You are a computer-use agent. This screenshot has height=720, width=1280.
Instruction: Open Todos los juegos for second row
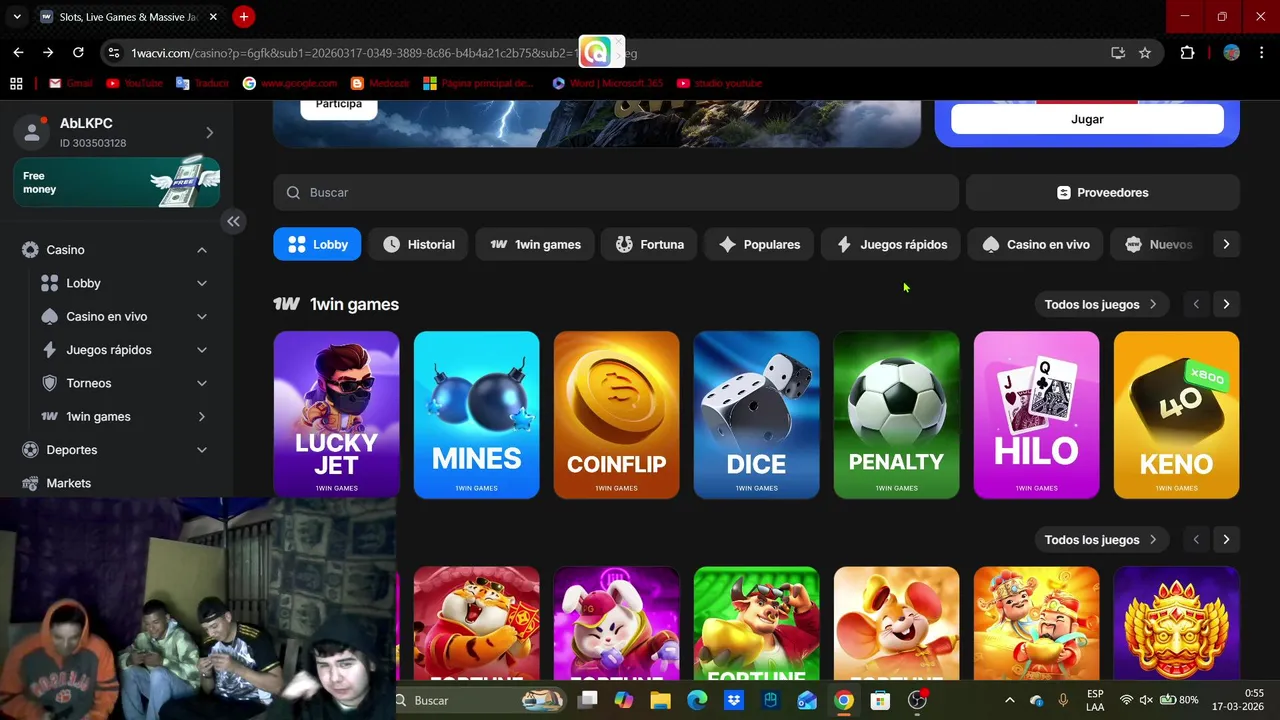click(1100, 539)
